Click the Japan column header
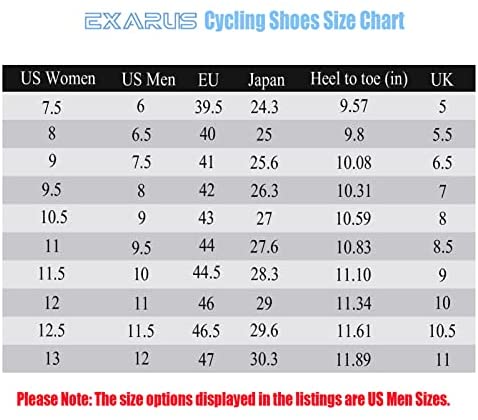This screenshot has height=420, width=478. [266, 80]
